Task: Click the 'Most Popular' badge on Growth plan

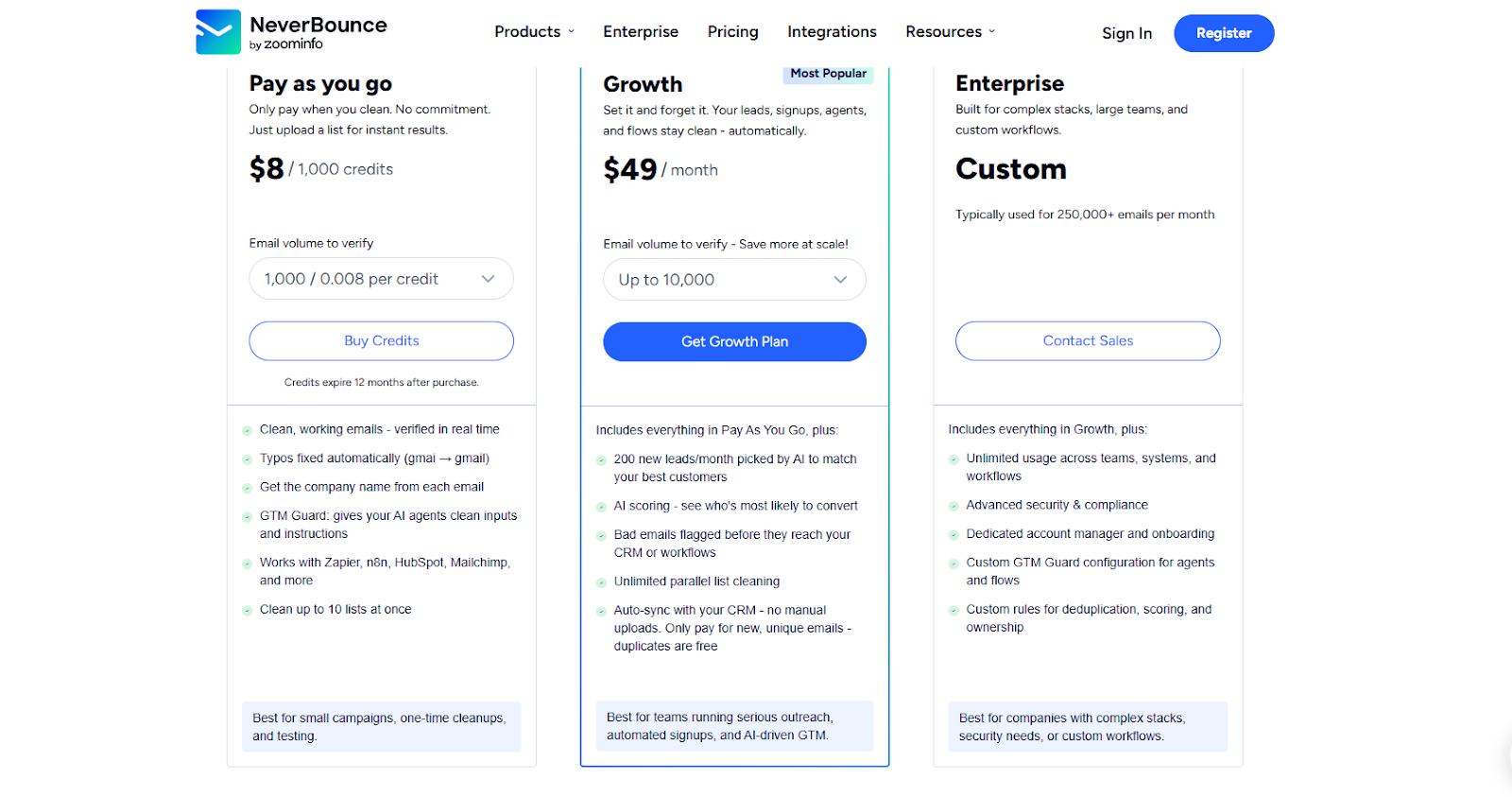Action: coord(827,73)
